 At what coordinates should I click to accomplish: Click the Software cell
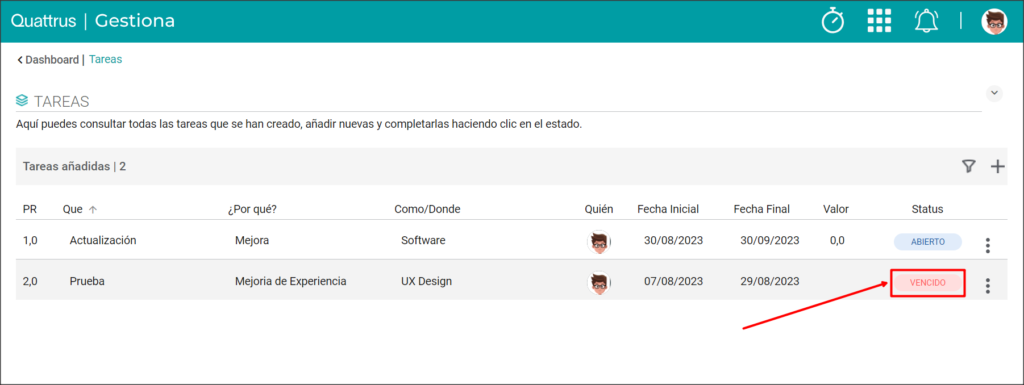click(x=423, y=240)
